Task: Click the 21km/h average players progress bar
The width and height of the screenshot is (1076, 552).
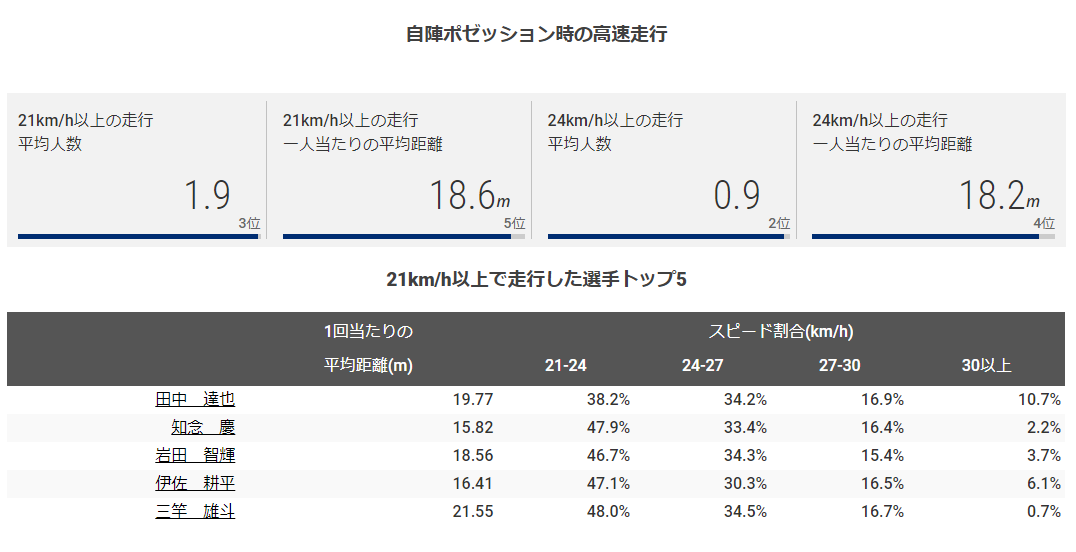Action: point(138,237)
